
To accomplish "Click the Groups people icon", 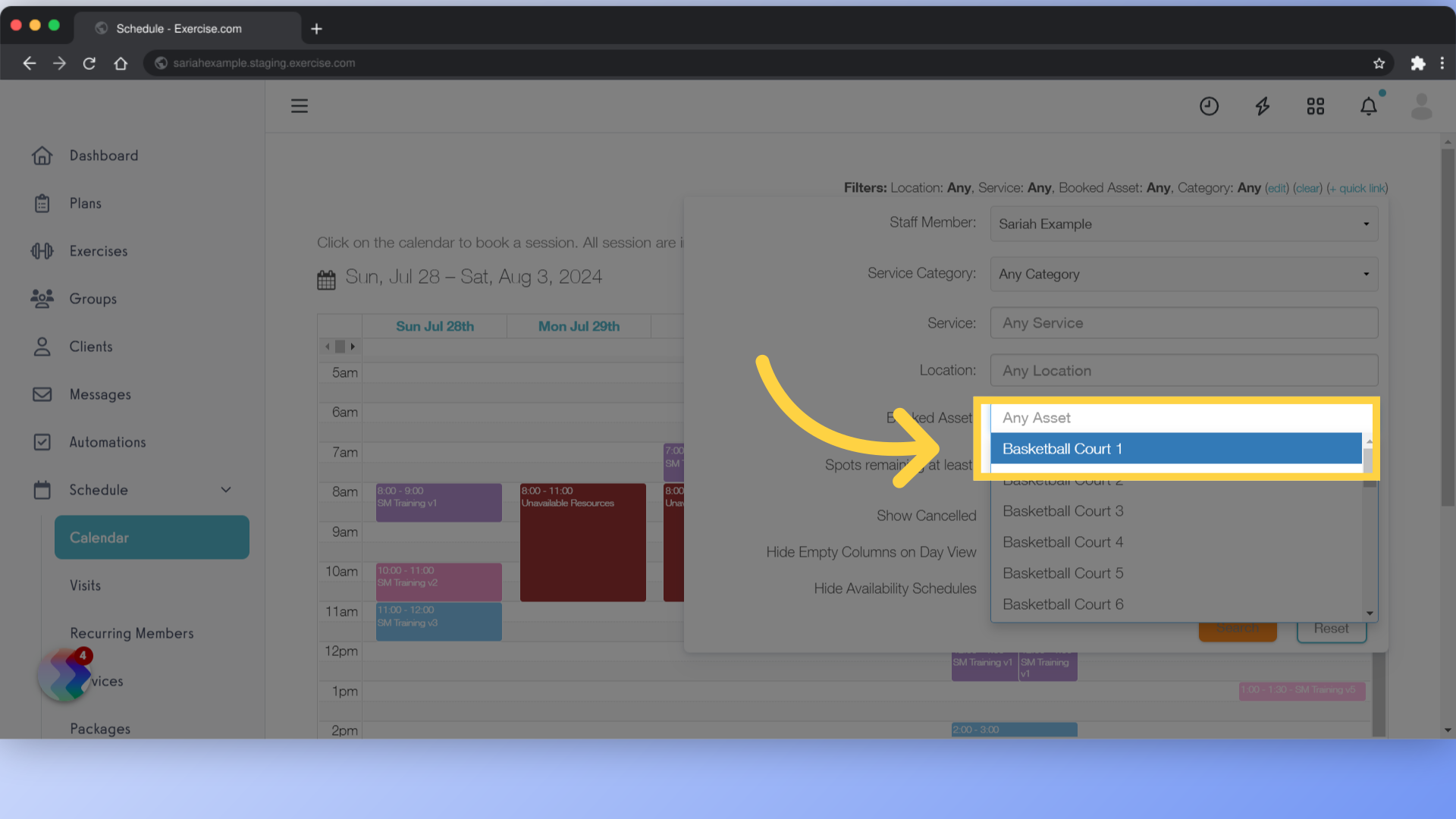I will click(x=42, y=299).
